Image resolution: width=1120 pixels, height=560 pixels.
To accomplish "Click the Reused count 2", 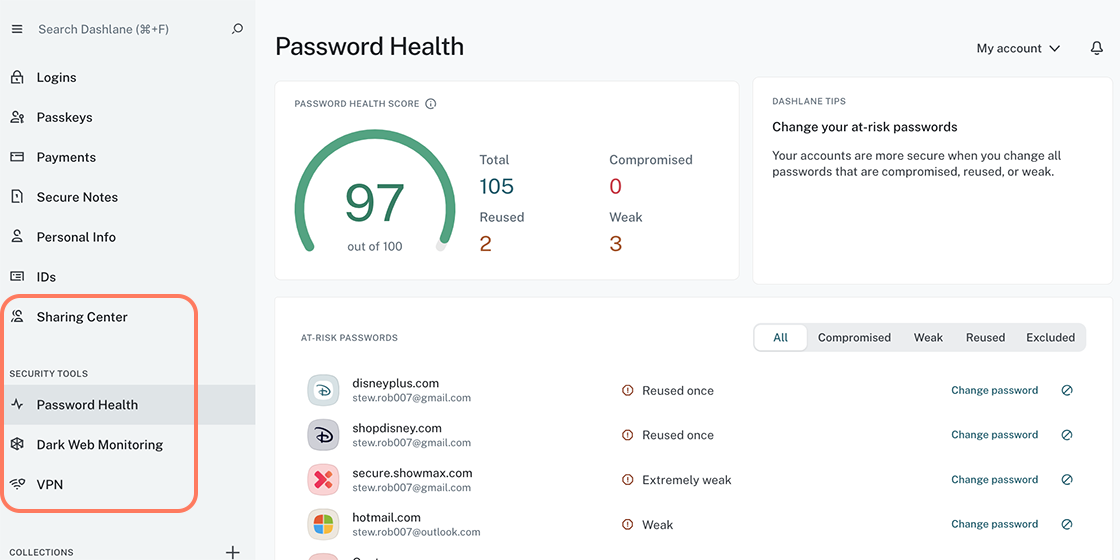I will [x=486, y=244].
